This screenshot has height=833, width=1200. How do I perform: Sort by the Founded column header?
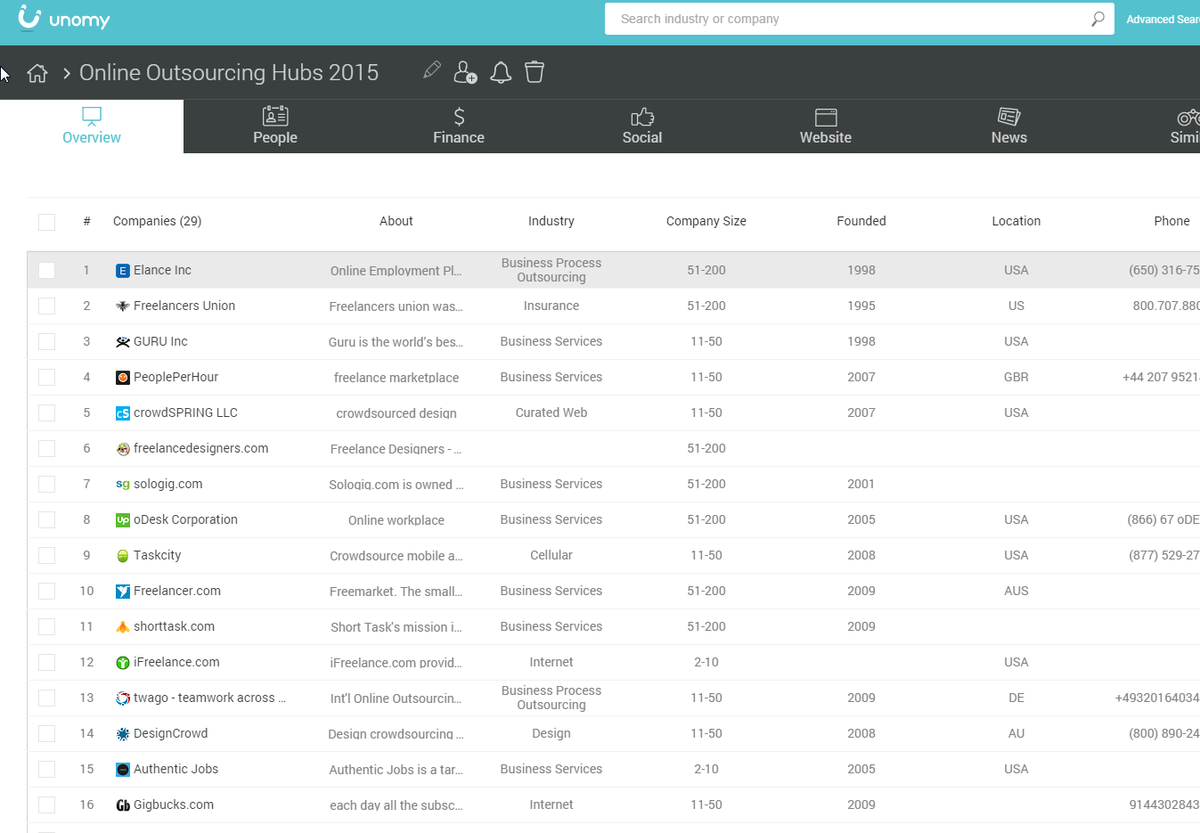click(861, 221)
